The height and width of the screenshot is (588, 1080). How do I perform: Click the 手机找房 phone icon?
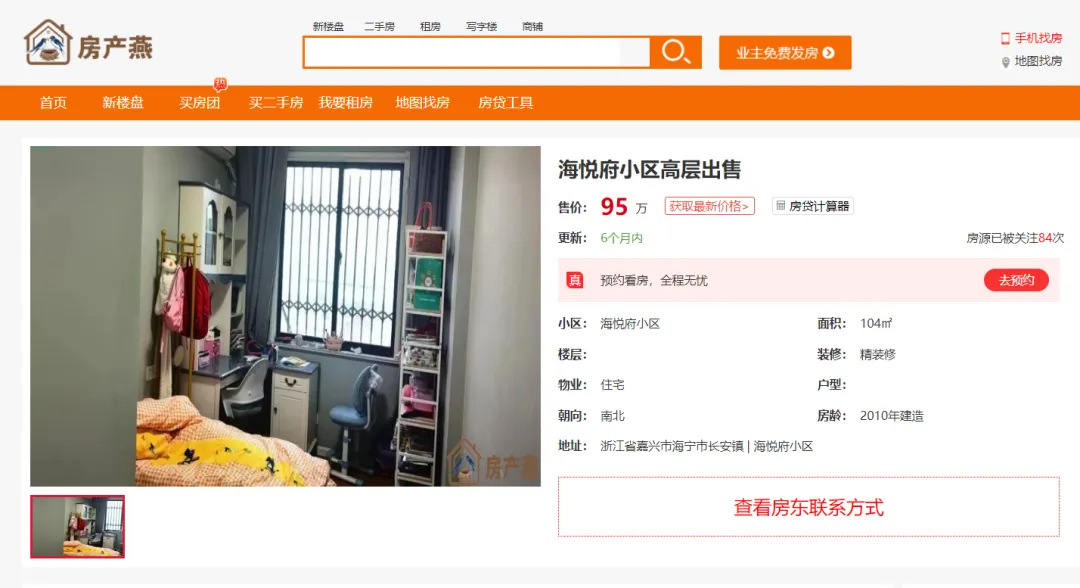click(1005, 39)
